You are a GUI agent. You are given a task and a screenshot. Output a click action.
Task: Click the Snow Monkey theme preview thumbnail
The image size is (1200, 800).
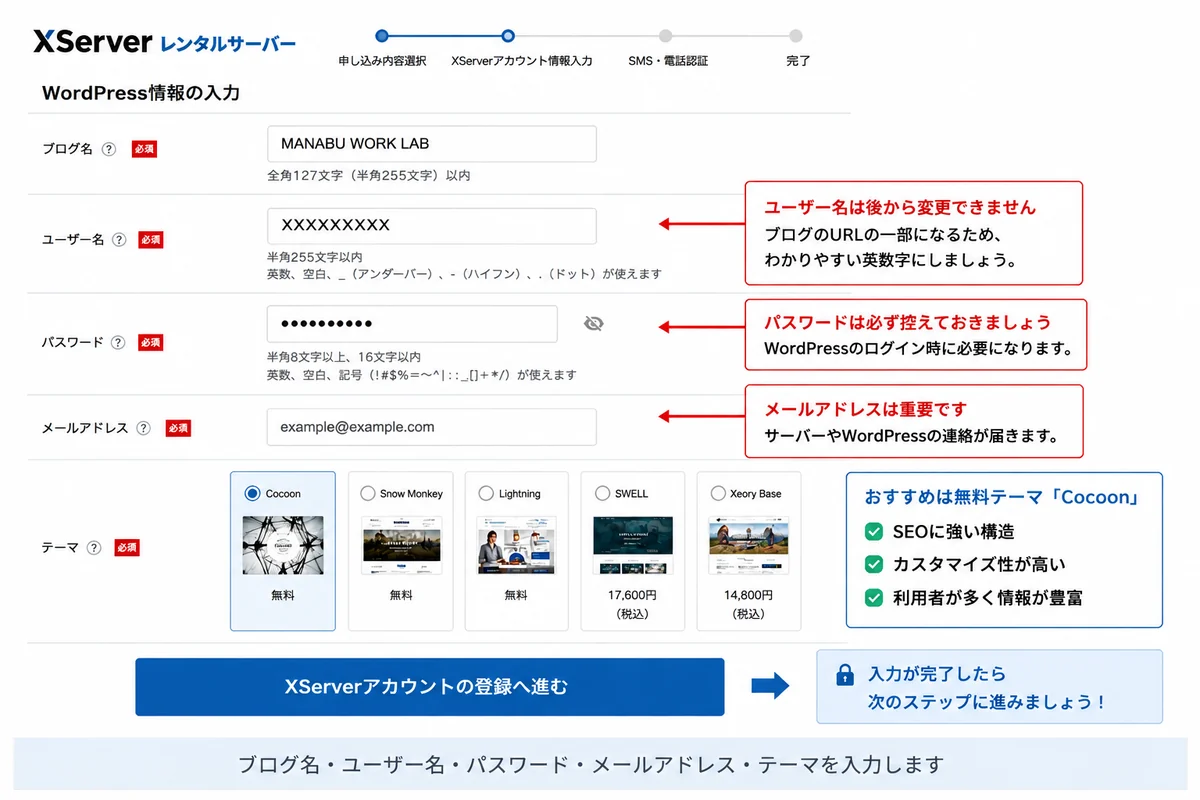point(400,545)
